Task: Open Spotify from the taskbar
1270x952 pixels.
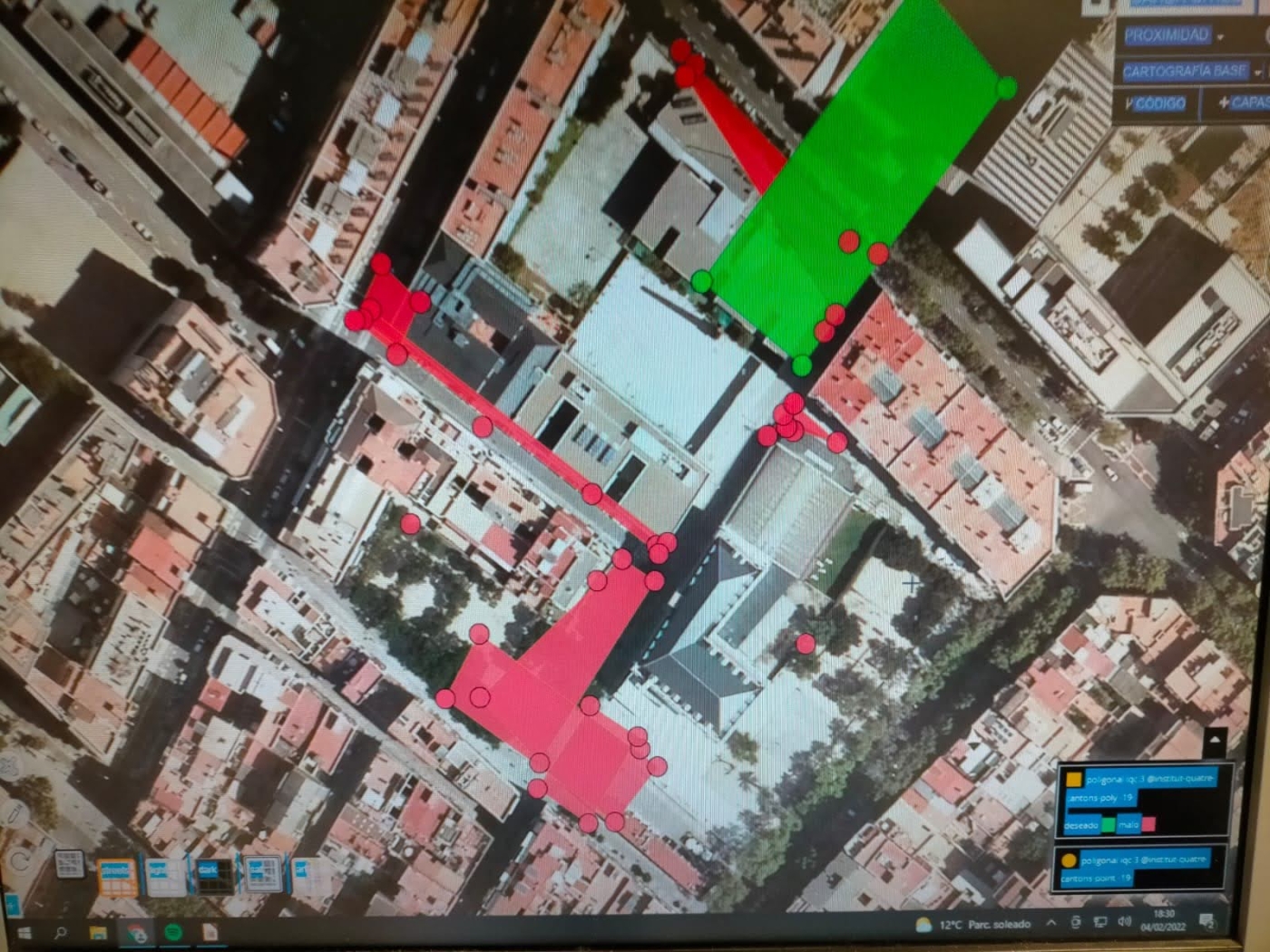Action: click(x=172, y=931)
